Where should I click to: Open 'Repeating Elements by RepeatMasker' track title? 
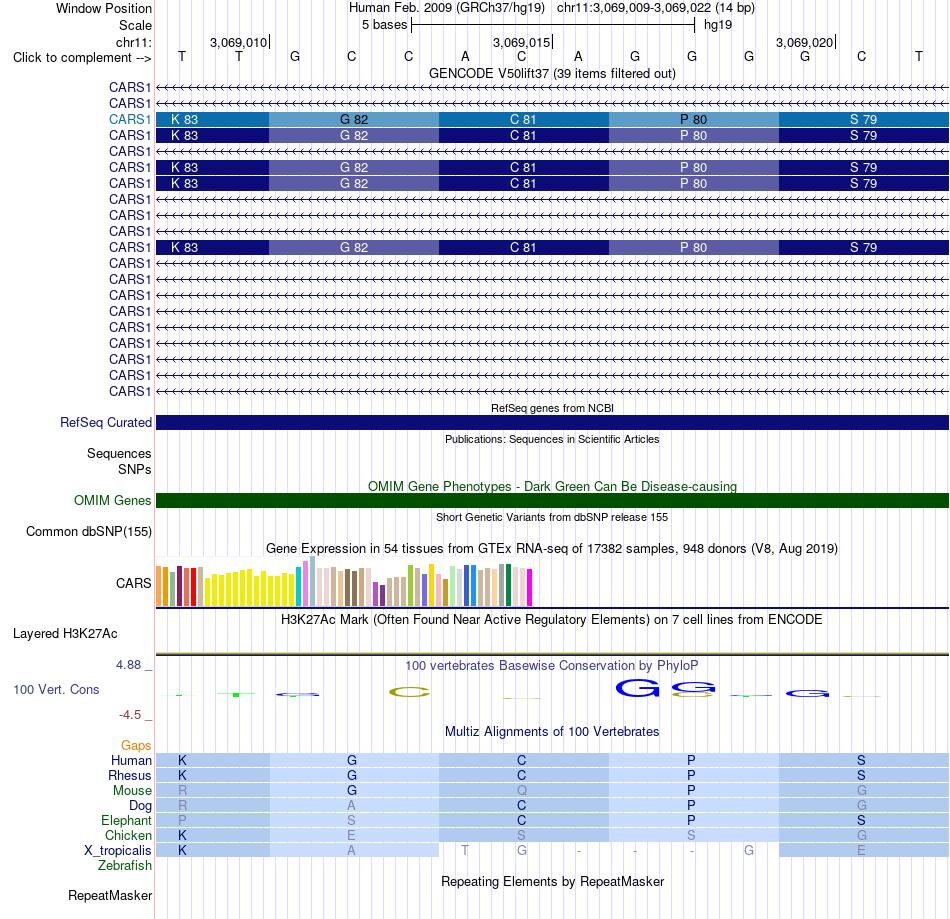tap(552, 881)
